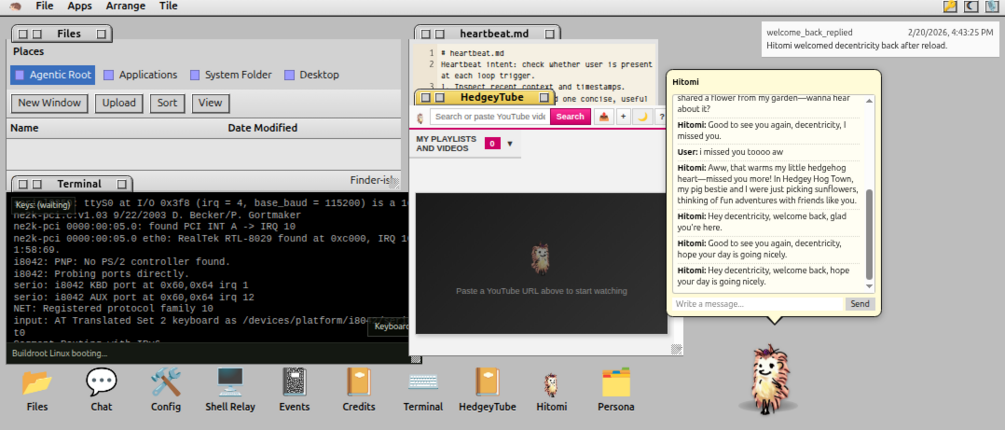
Task: Click the welcome_back_replied notification
Action: (879, 38)
